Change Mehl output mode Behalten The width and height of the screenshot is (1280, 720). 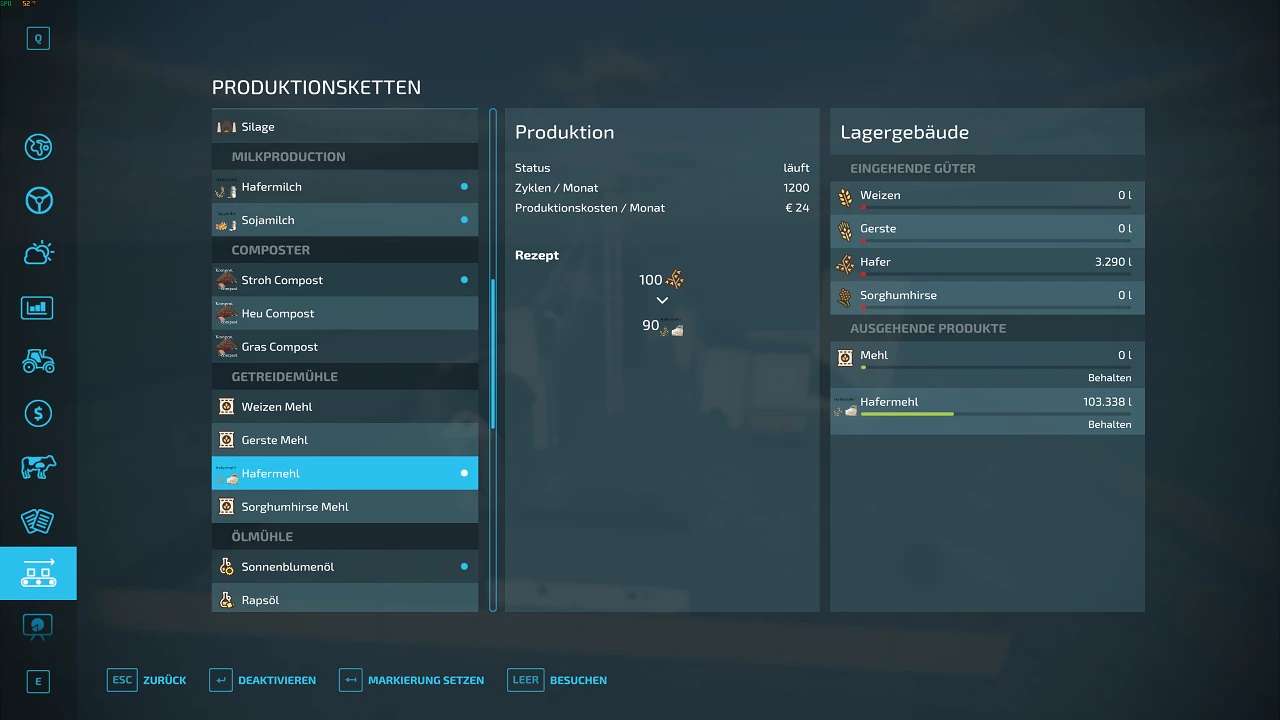coord(1109,378)
